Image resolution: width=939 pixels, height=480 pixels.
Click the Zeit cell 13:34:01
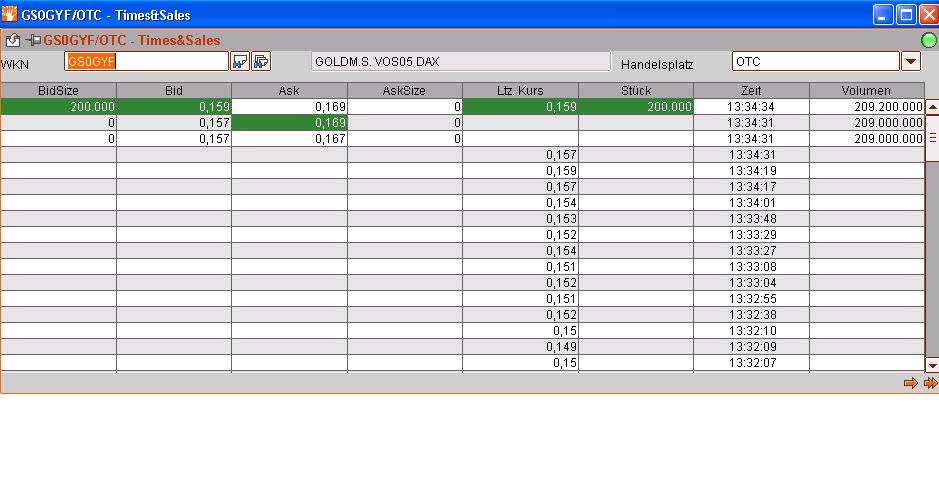point(752,203)
